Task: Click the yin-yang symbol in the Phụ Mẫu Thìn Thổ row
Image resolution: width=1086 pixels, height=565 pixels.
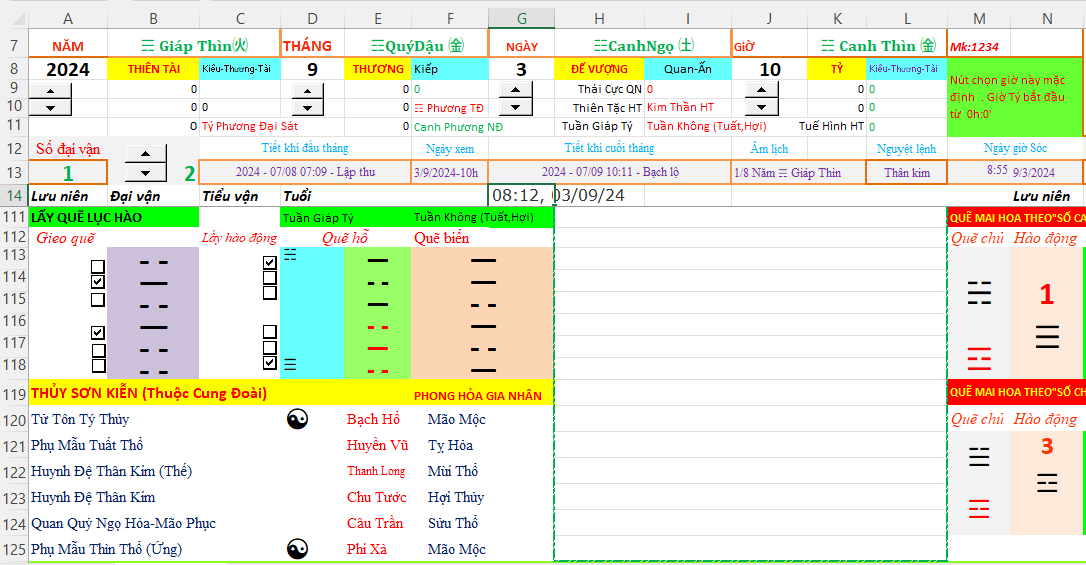Action: click(x=297, y=549)
